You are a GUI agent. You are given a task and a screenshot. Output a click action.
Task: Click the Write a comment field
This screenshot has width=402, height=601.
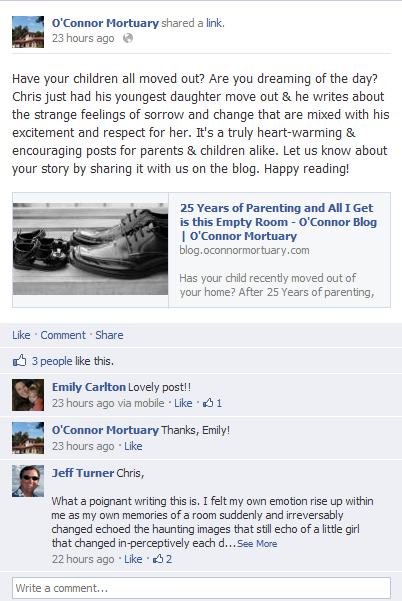(x=201, y=588)
